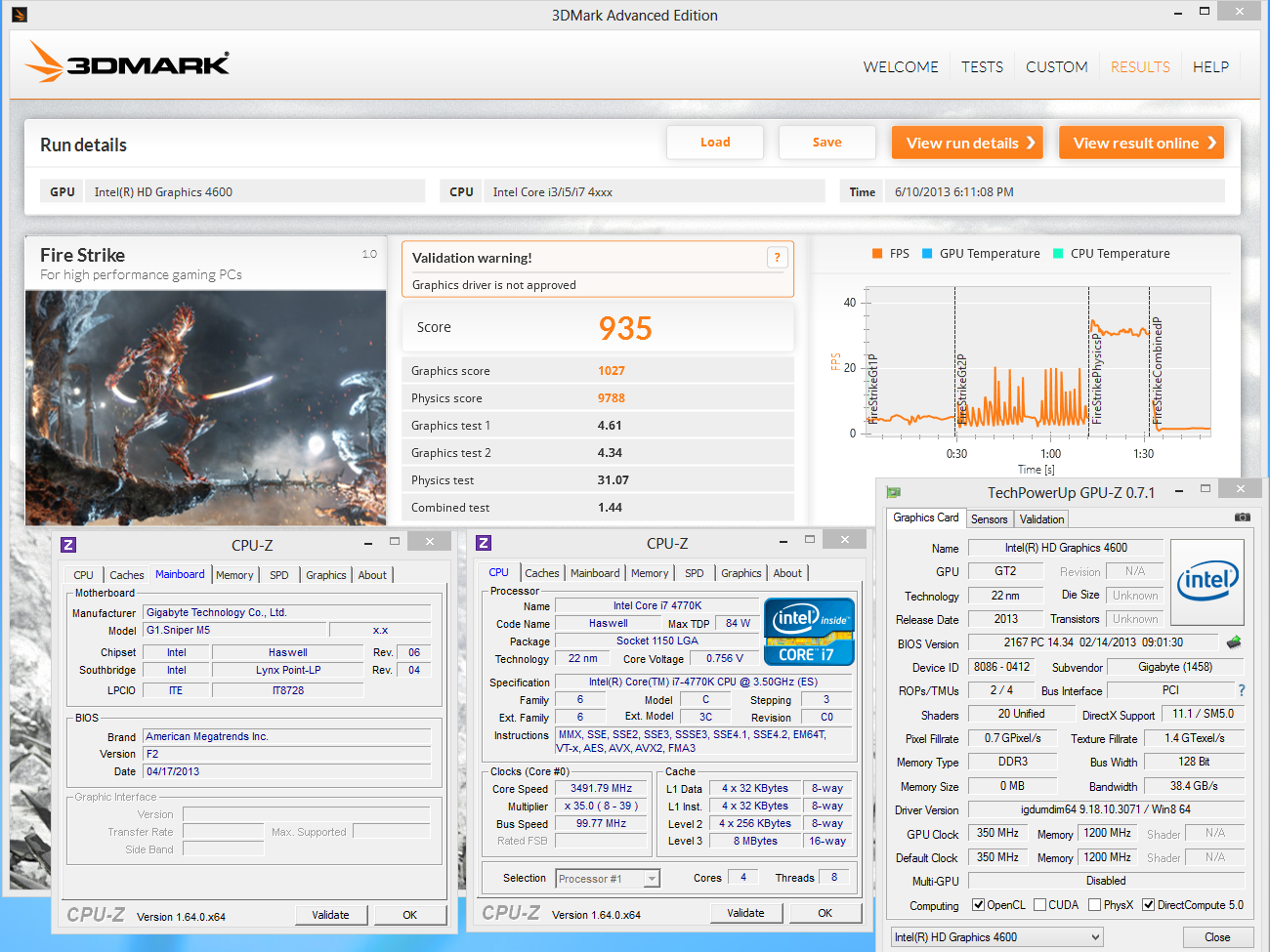The height and width of the screenshot is (952, 1270).
Task: Click the overall score value 935
Action: [x=625, y=328]
